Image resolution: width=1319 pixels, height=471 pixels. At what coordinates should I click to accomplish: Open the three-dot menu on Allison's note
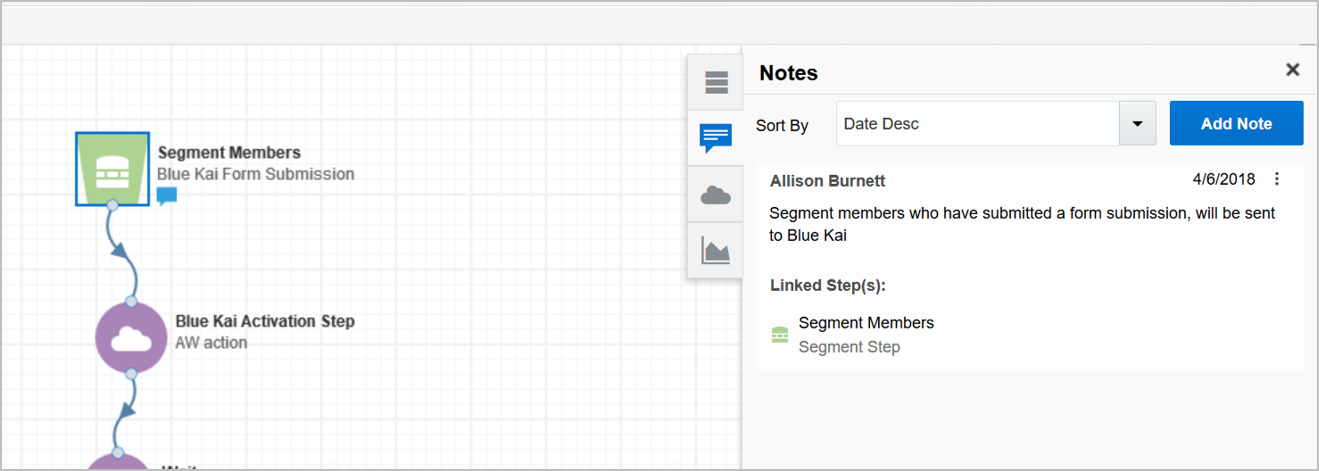tap(1277, 180)
